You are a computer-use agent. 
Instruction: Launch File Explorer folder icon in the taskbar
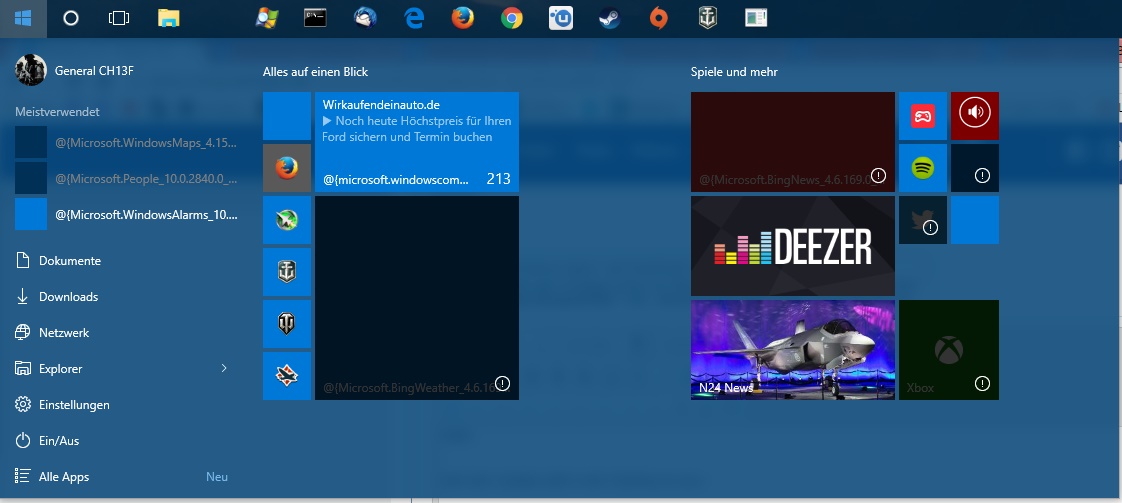(168, 19)
